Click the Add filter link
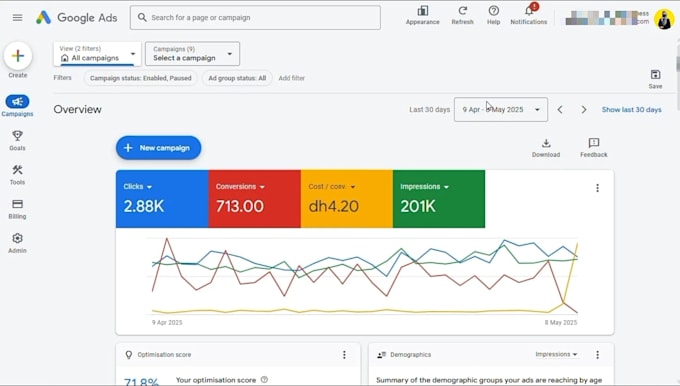This screenshot has height=386, width=680. pos(291,78)
